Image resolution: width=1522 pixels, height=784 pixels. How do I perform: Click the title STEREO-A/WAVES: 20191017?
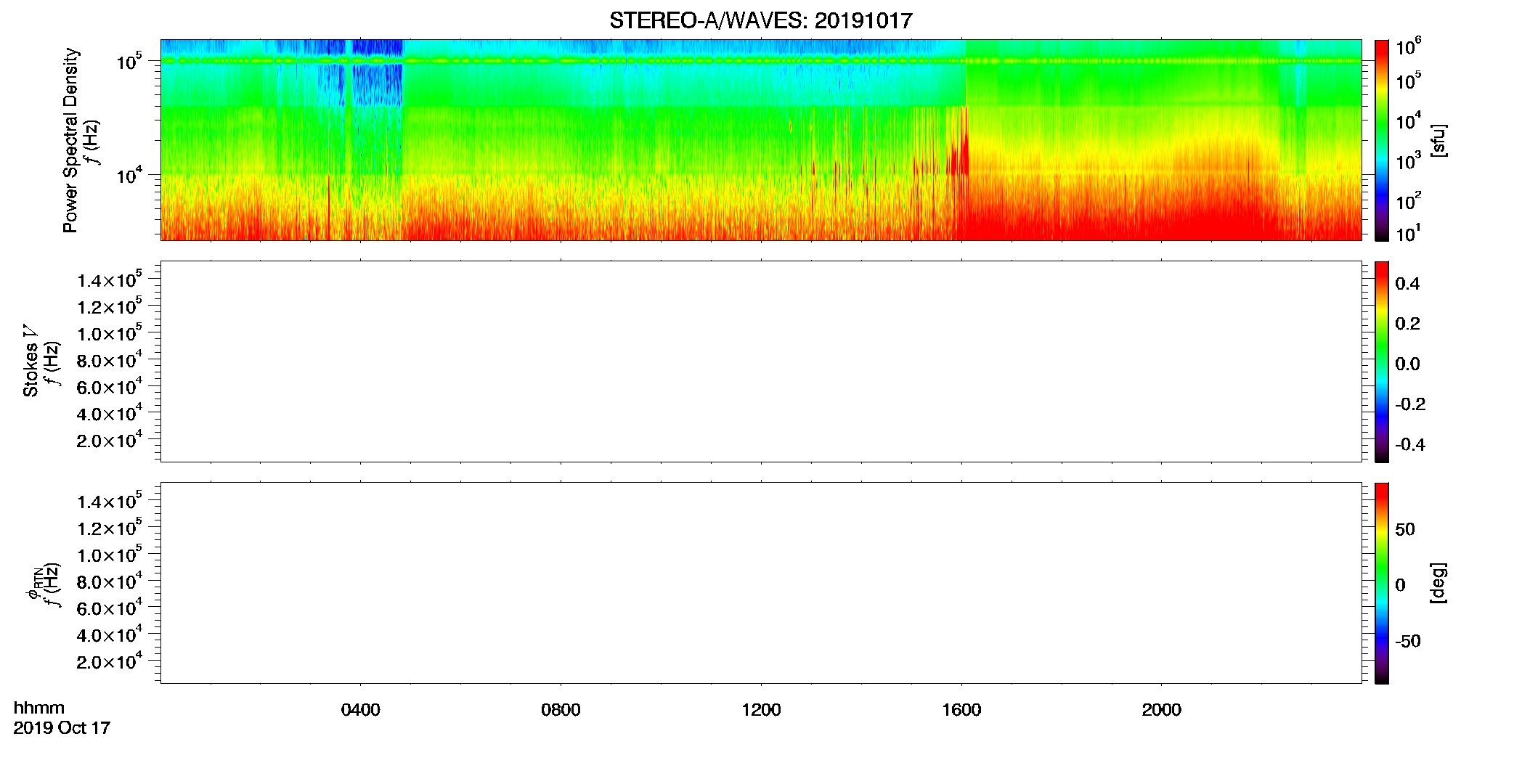[x=760, y=20]
